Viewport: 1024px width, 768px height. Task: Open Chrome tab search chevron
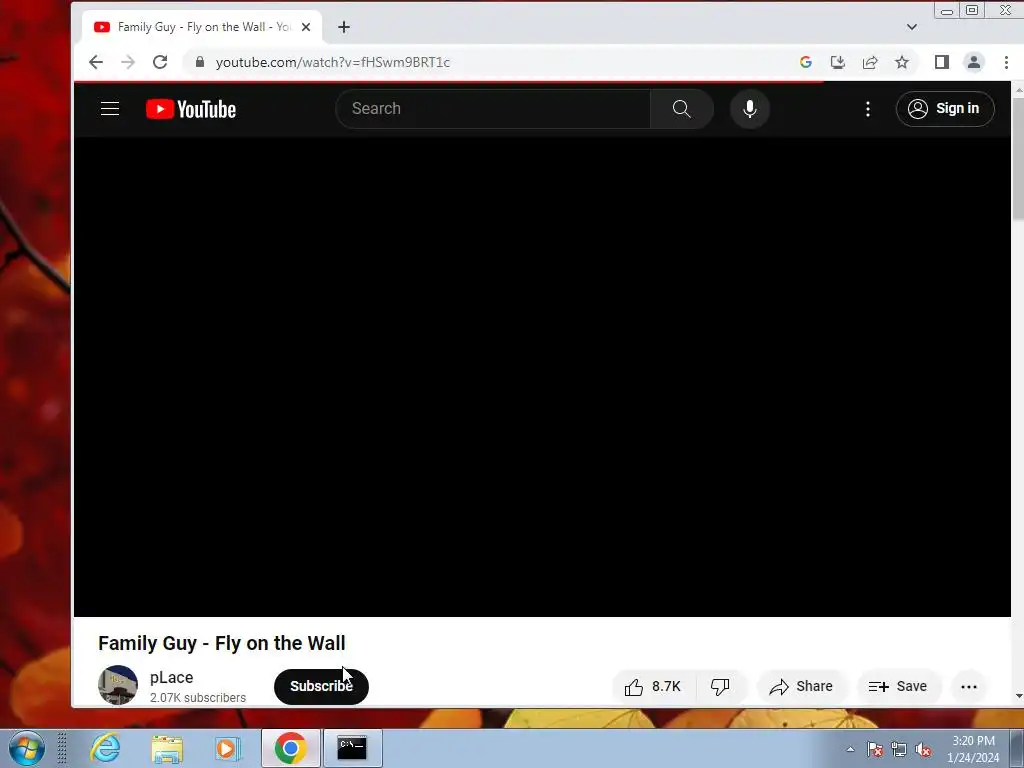[912, 27]
